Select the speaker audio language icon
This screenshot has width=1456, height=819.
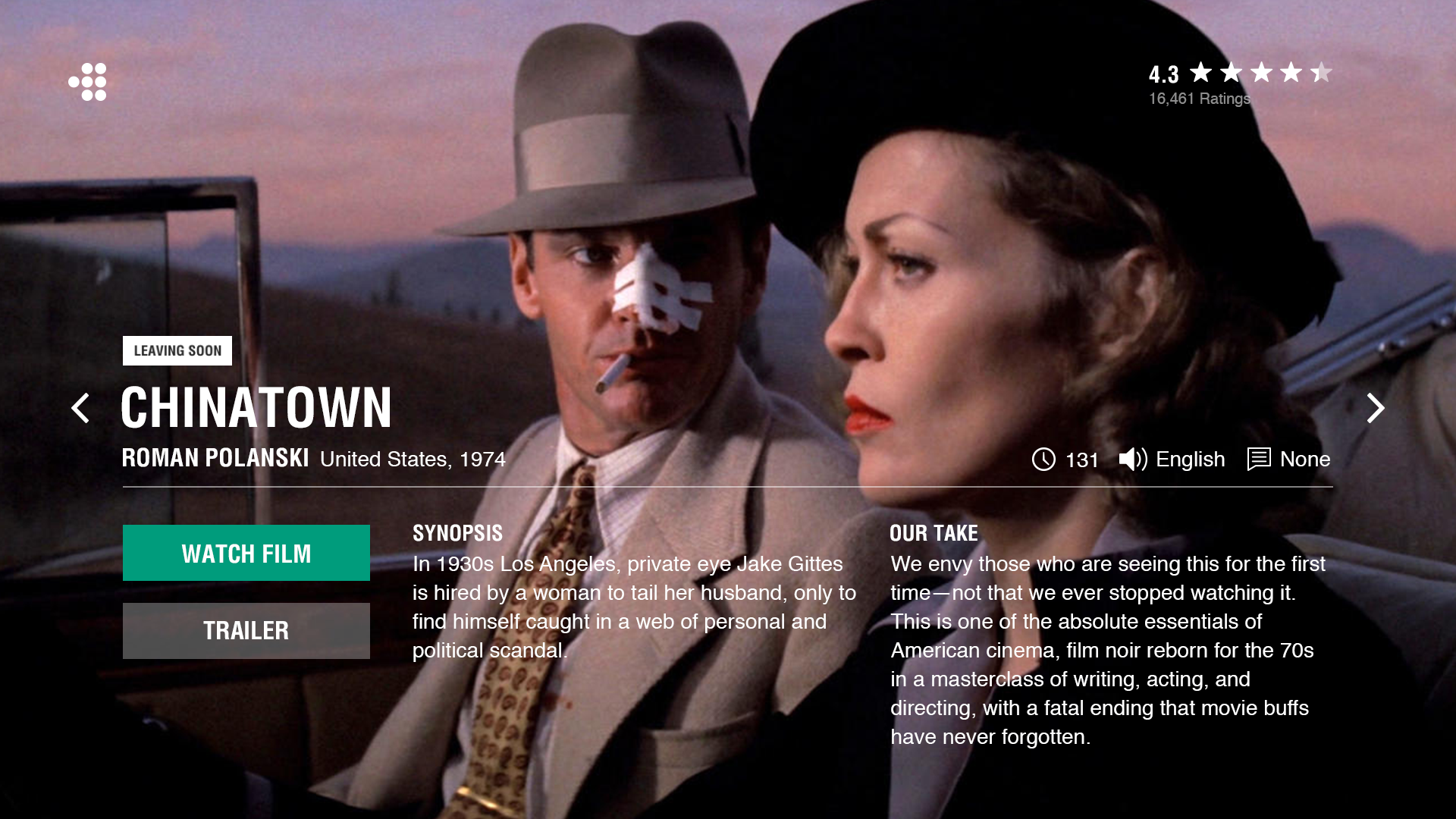click(x=1133, y=459)
